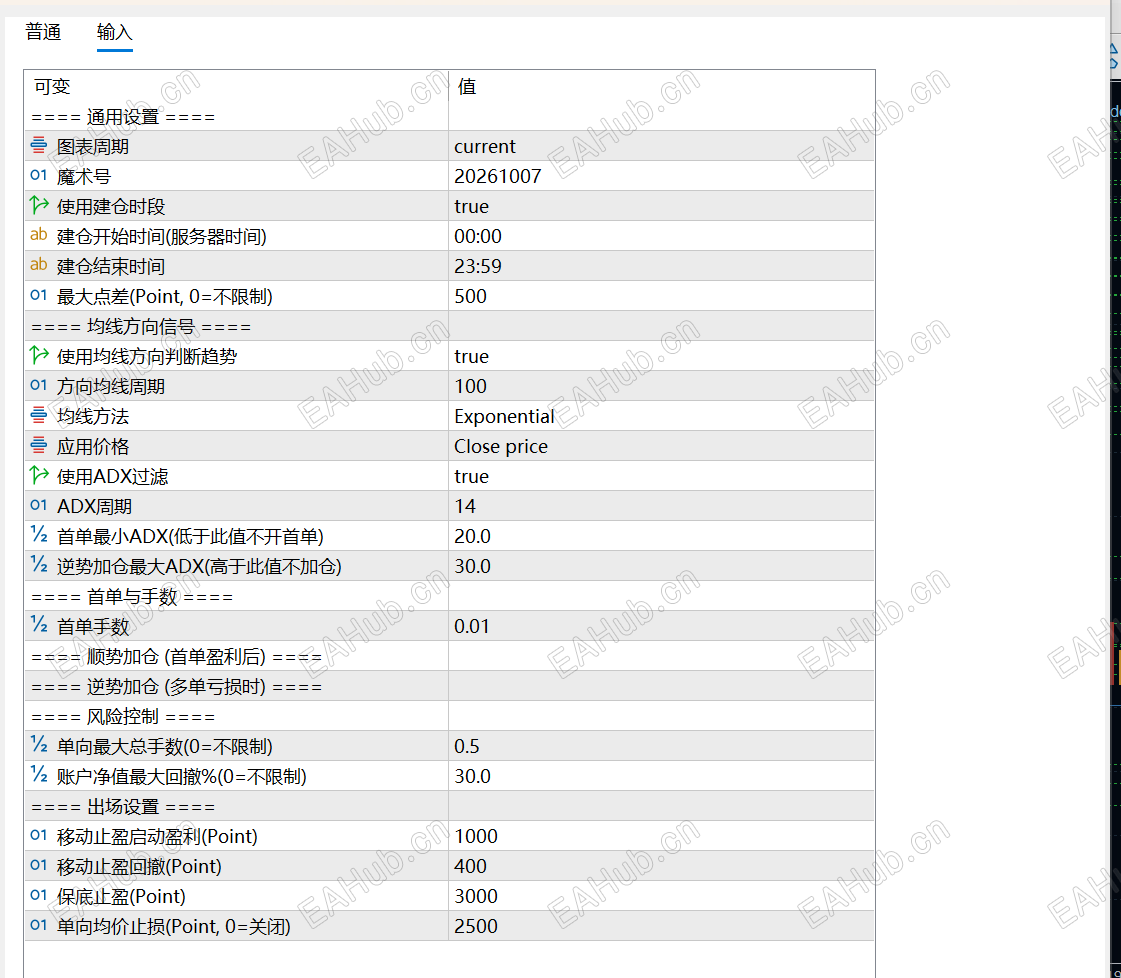This screenshot has height=978, width=1121.
Task: Click the integer icon beside 方向均线周期
Action: (39, 386)
